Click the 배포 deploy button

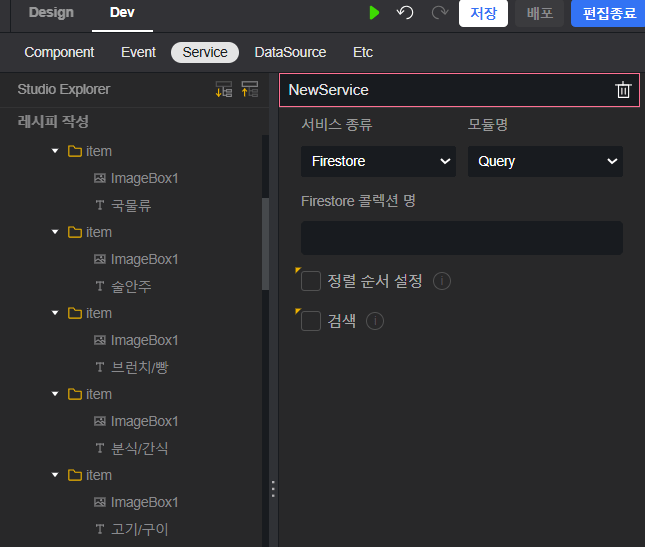pos(540,13)
